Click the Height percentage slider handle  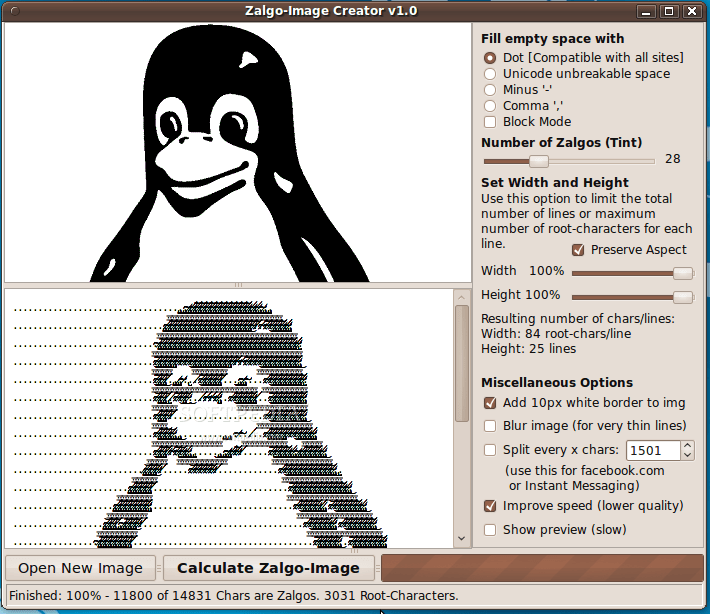[683, 297]
